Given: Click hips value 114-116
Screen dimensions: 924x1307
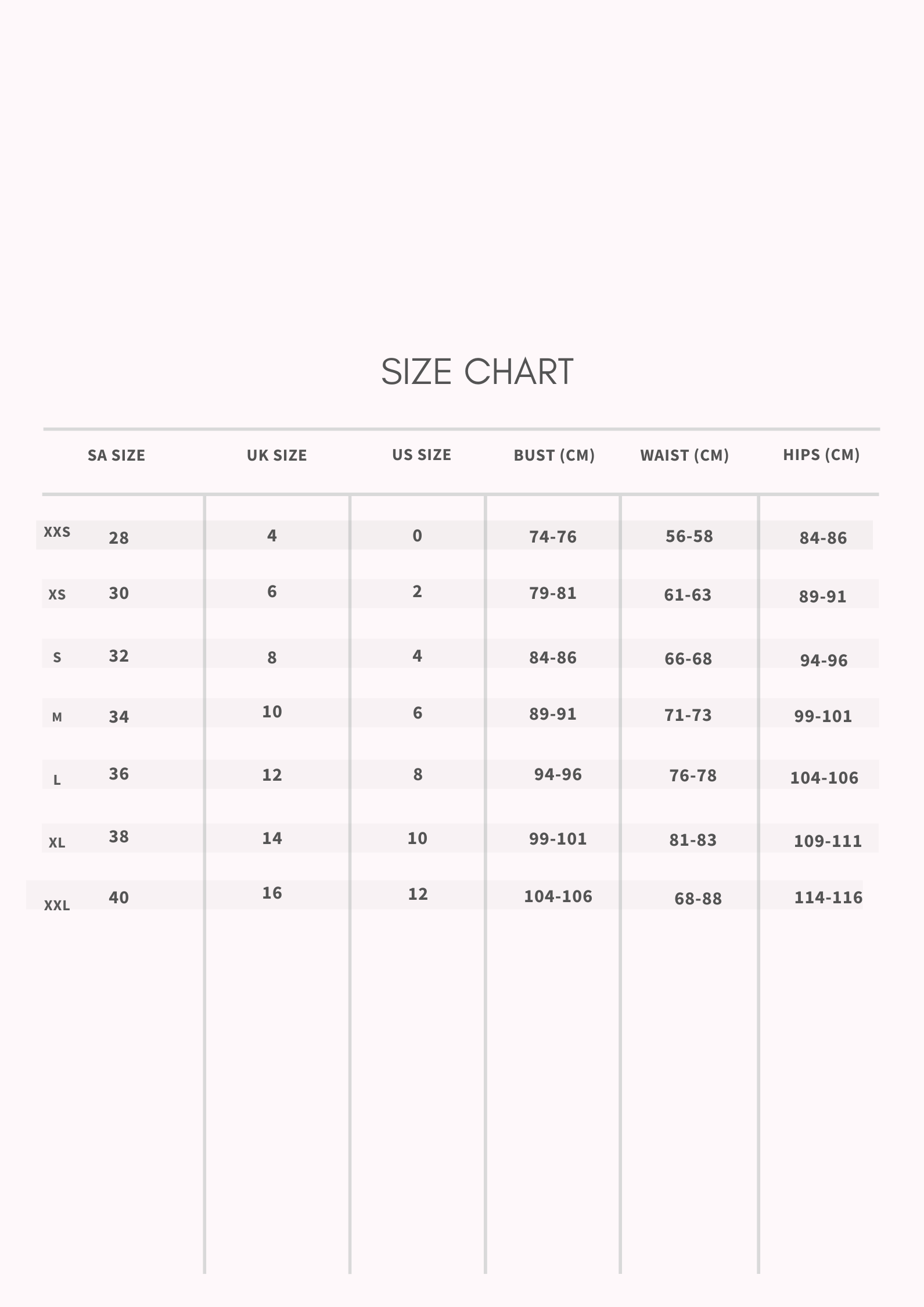Looking at the screenshot, I should click(828, 898).
